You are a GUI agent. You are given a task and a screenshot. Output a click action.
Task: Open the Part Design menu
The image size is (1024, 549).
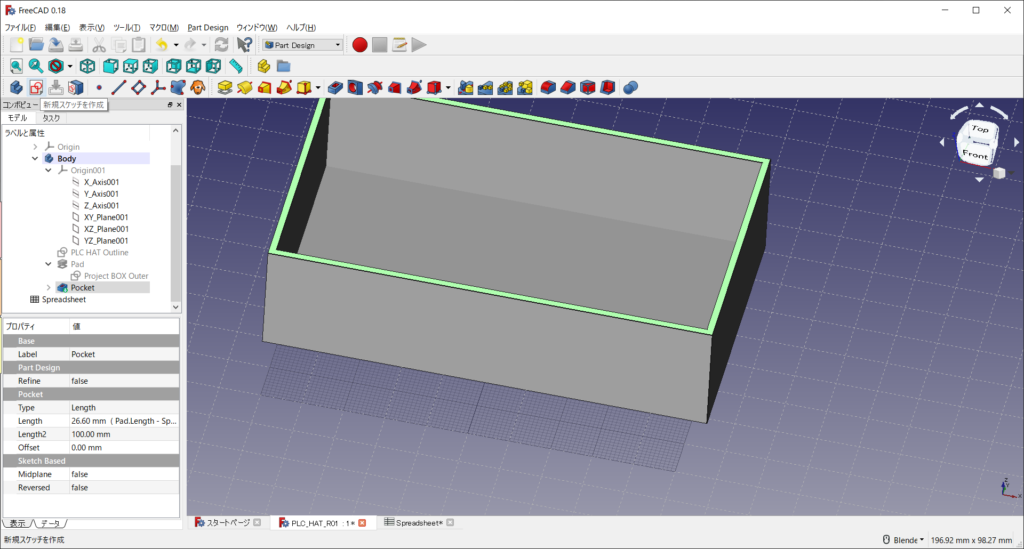pyautogui.click(x=208, y=27)
